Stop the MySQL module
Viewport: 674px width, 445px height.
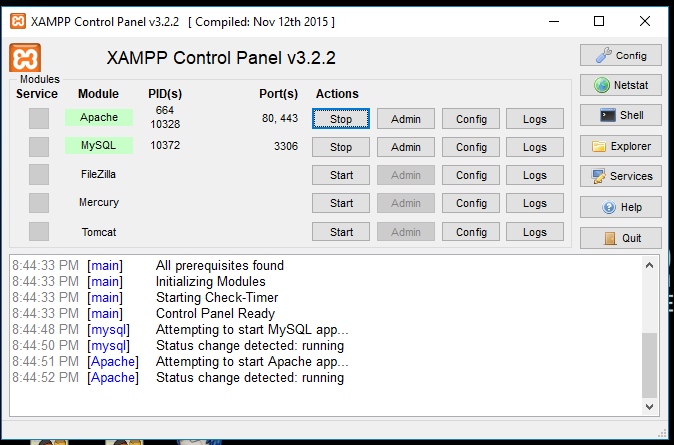point(341,147)
